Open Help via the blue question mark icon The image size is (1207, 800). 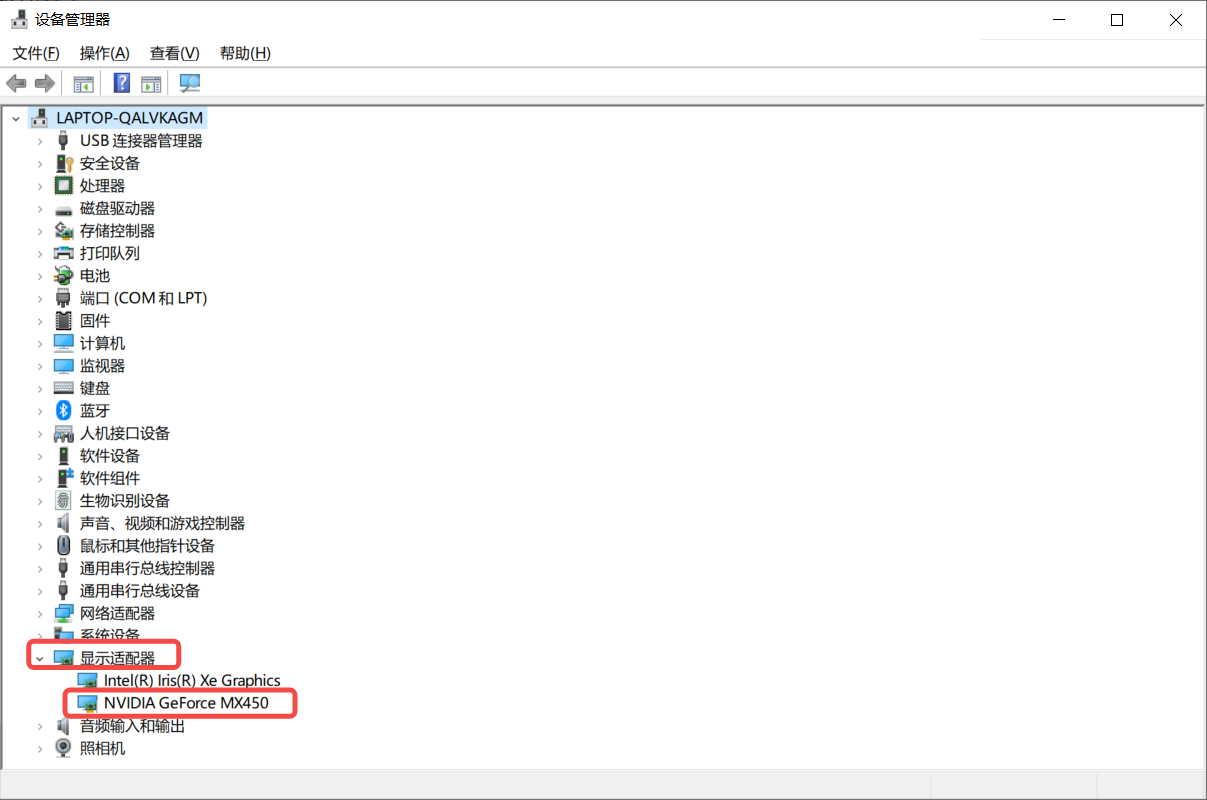pos(122,83)
